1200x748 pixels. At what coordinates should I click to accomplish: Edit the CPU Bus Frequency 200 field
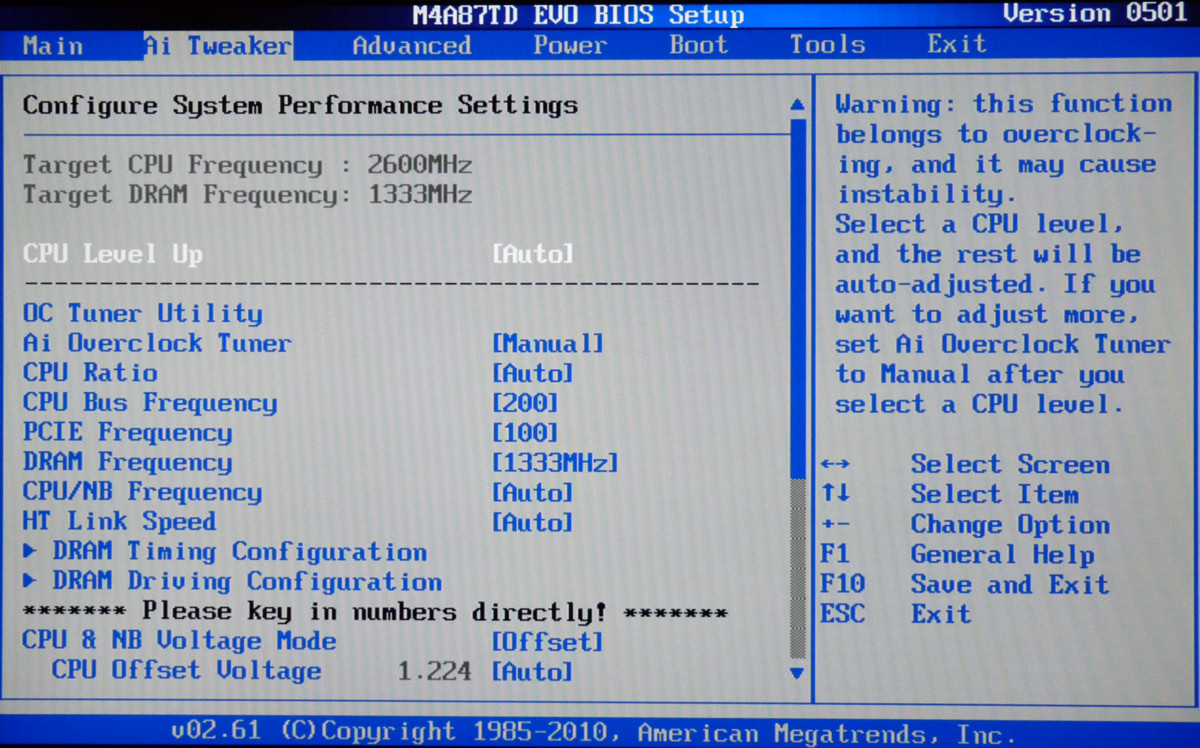525,404
